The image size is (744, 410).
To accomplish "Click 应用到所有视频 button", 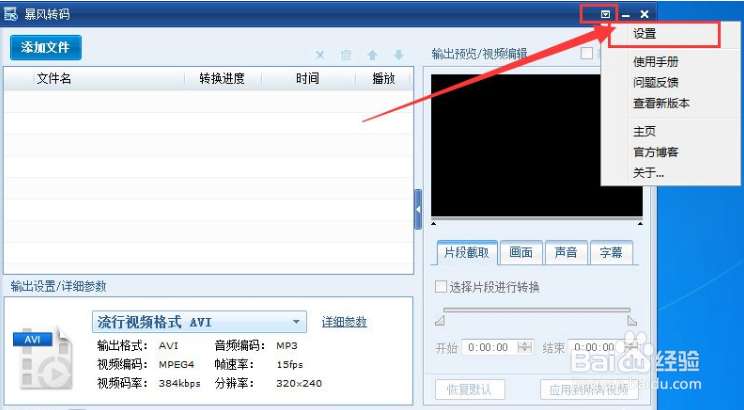I will click(x=589, y=390).
